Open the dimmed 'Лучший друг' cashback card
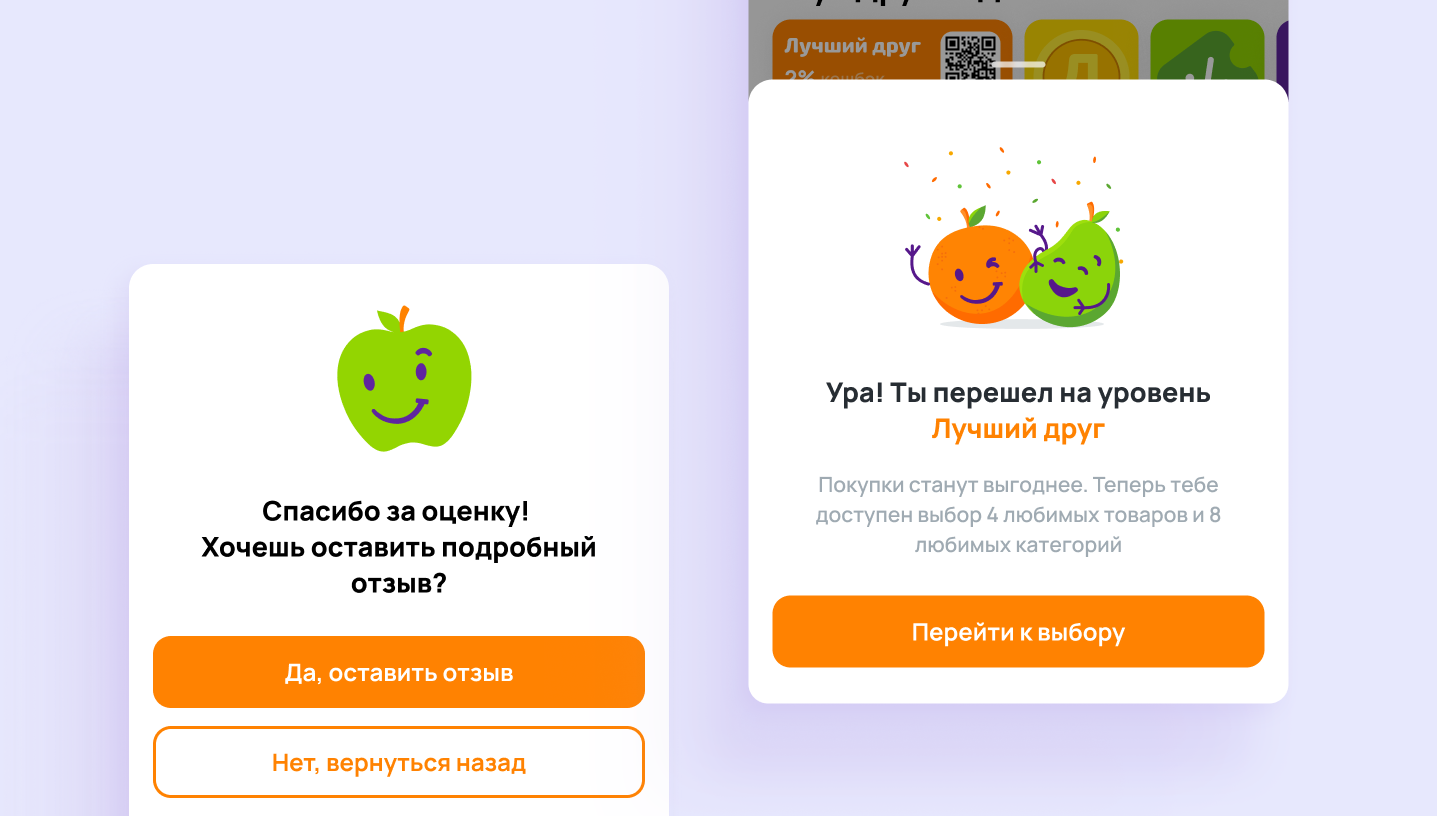1437x816 pixels. (x=892, y=50)
